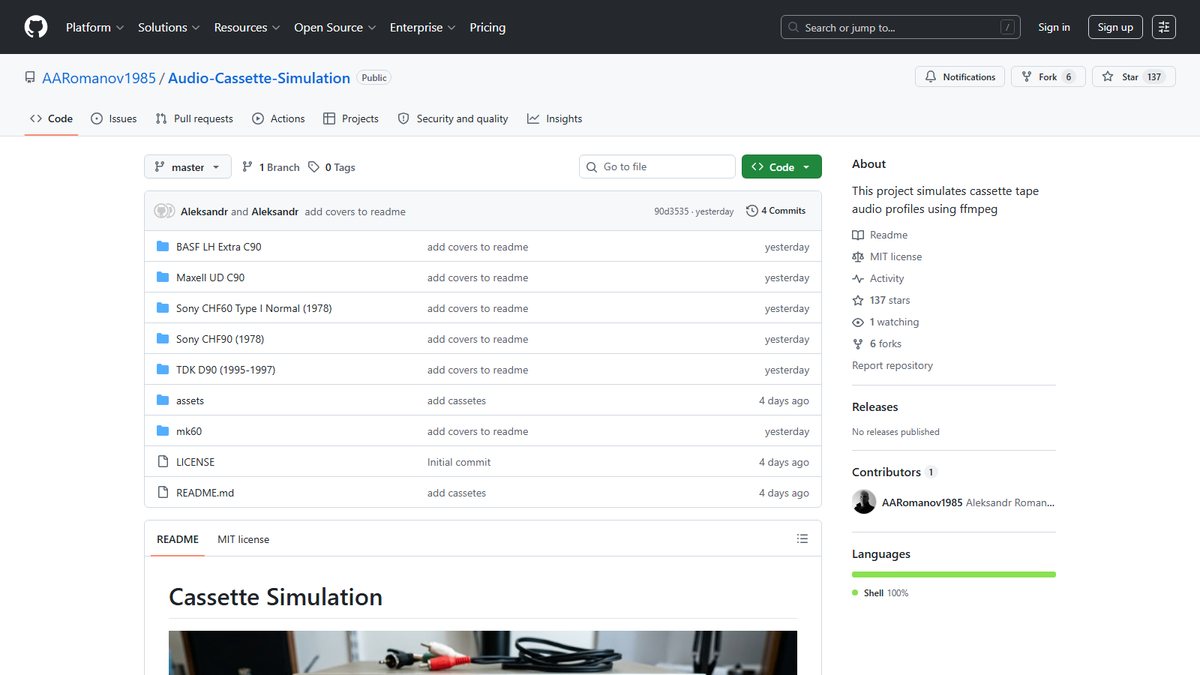This screenshot has height=675, width=1200.
Task: Expand the Solutions menu
Action: click(x=169, y=27)
